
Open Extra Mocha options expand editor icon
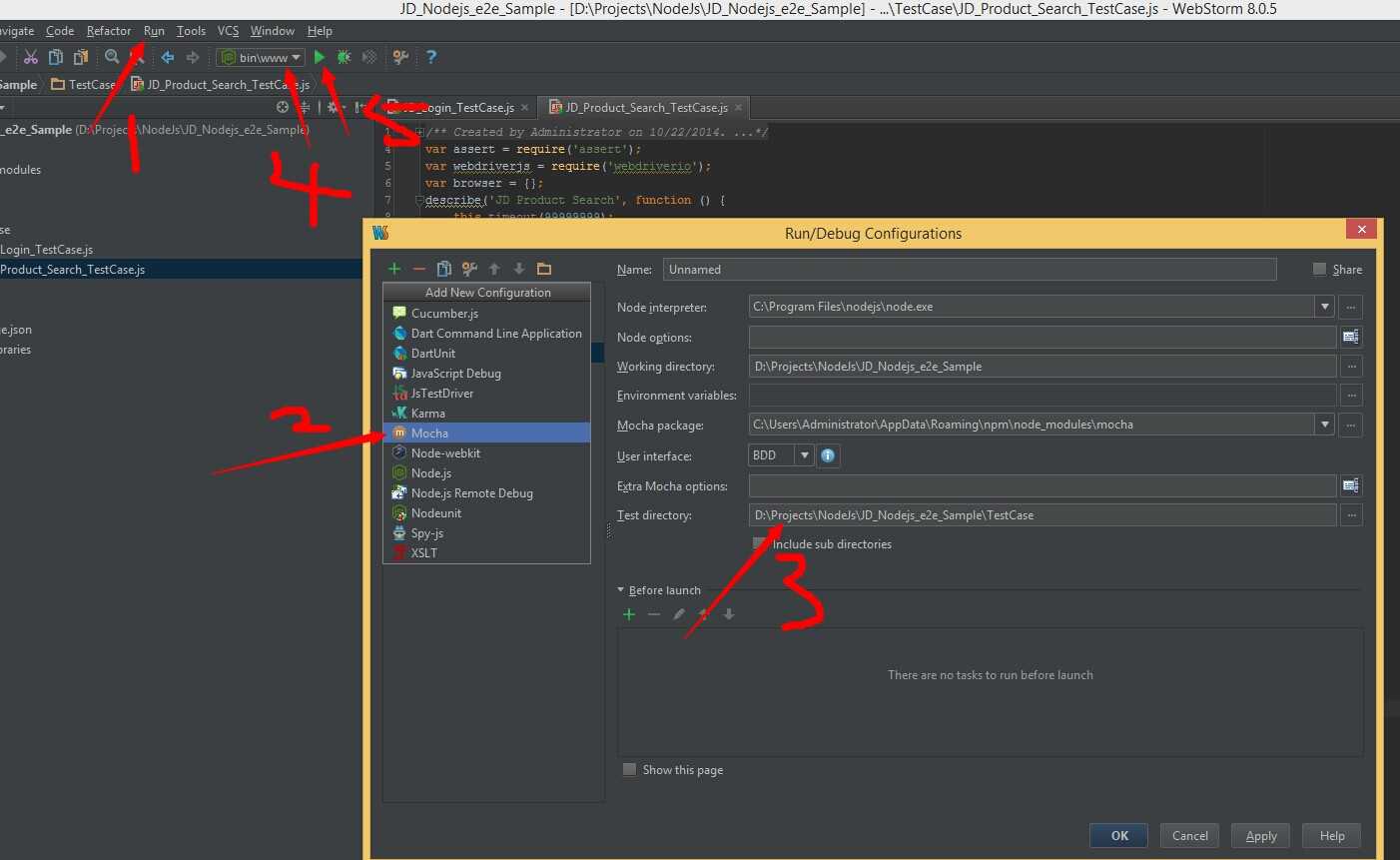point(1351,486)
